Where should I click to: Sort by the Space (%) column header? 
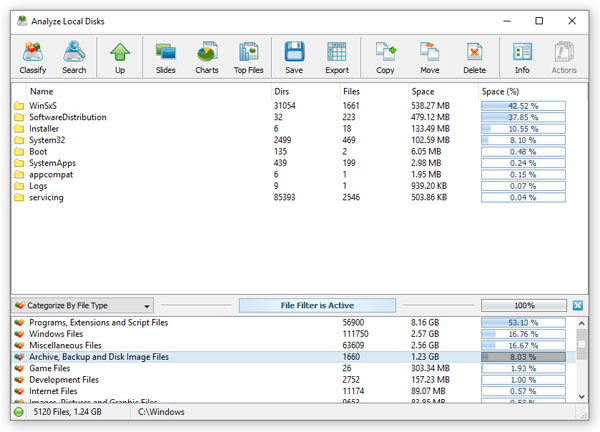(500, 91)
